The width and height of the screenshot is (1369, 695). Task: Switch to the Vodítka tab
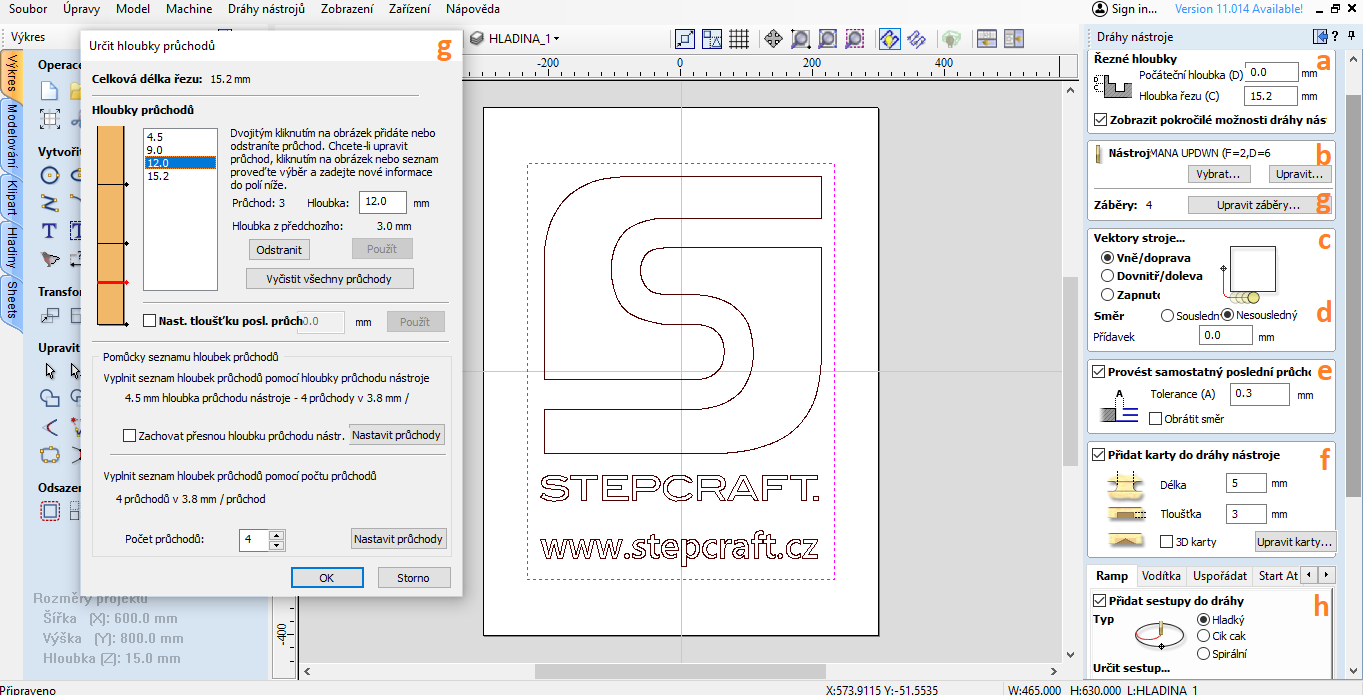(x=1161, y=576)
